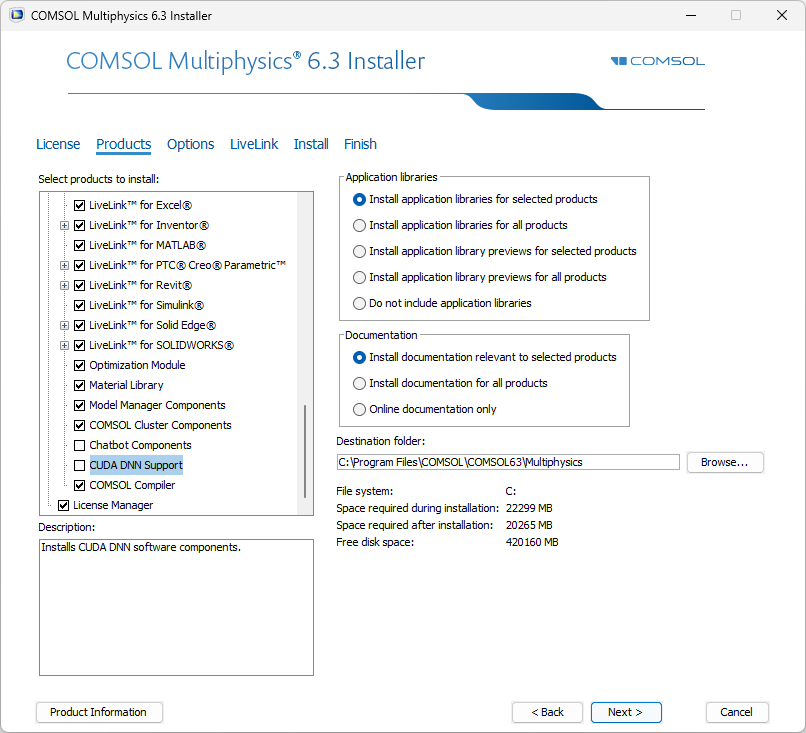806x733 pixels.
Task: Open the Products step tab
Action: coord(123,144)
